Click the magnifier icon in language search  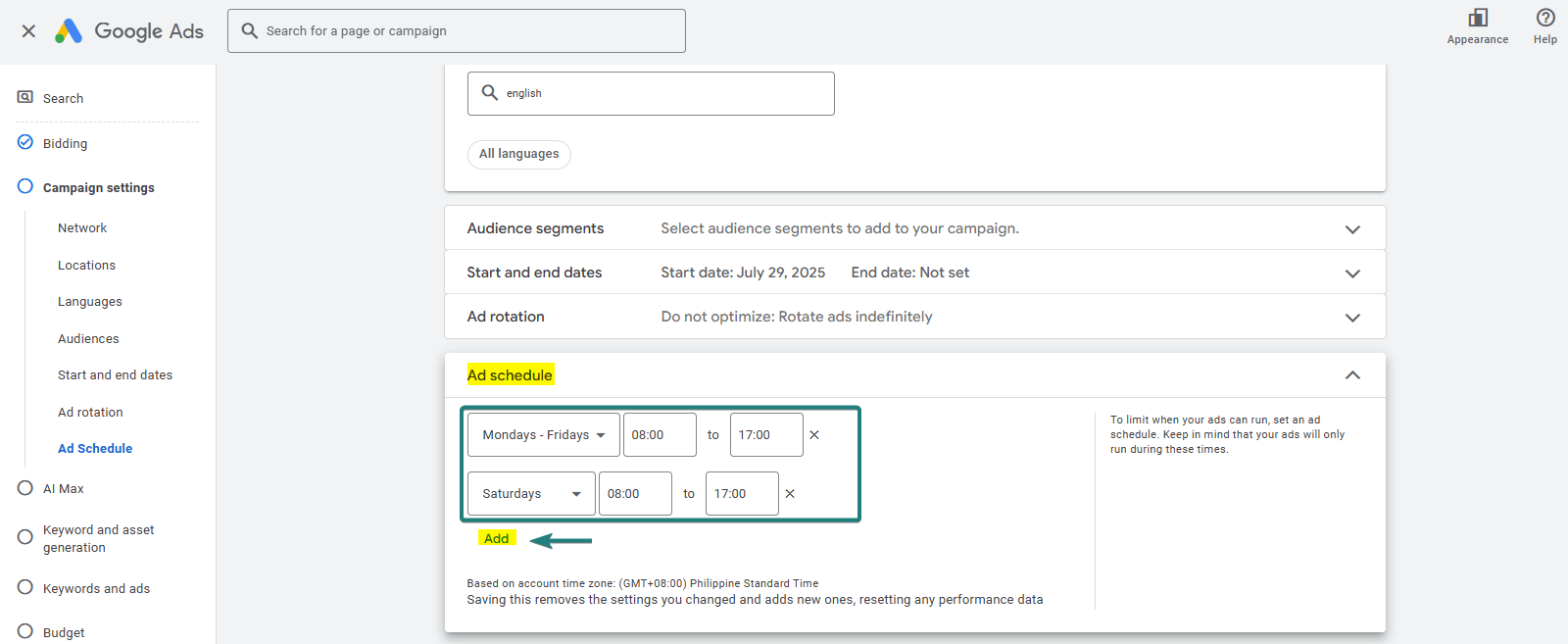point(490,93)
